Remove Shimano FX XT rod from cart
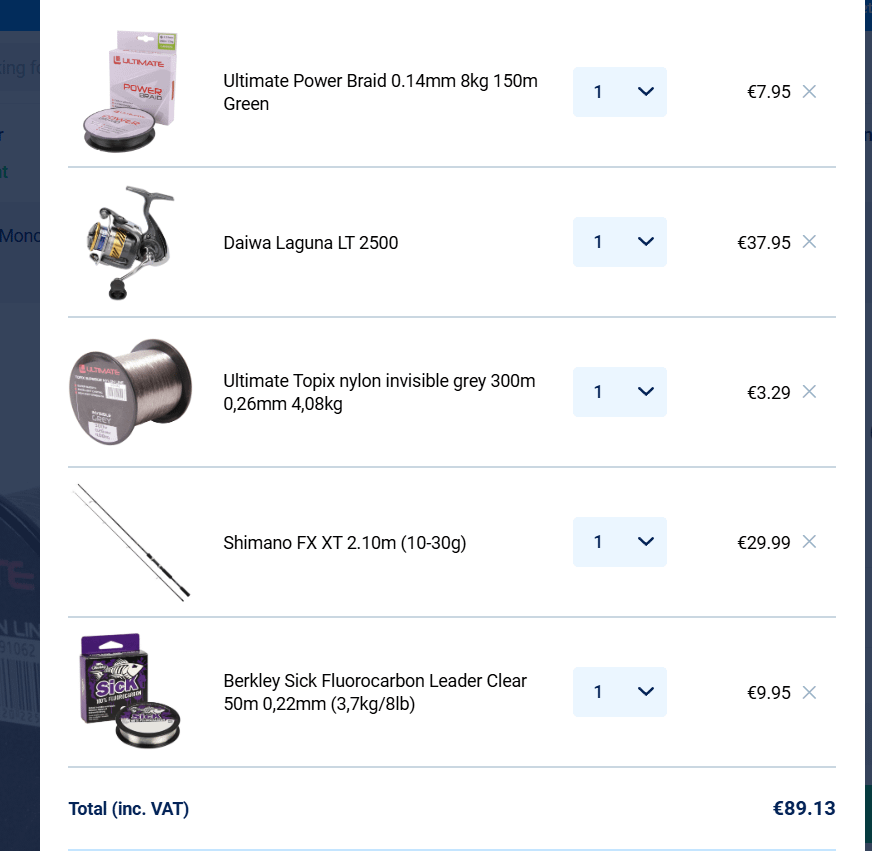This screenshot has width=872, height=851. pos(809,542)
